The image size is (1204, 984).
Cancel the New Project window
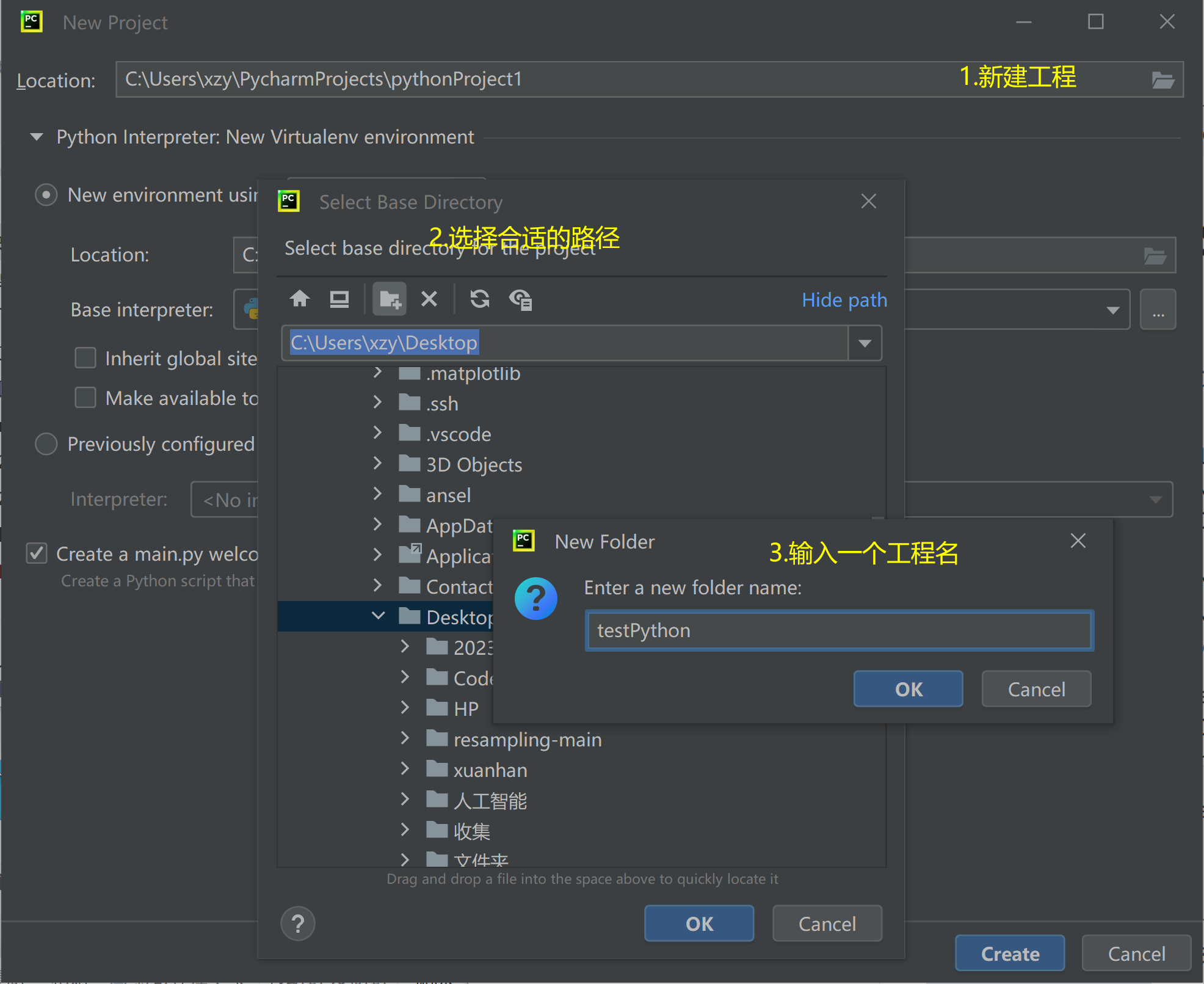[1136, 953]
